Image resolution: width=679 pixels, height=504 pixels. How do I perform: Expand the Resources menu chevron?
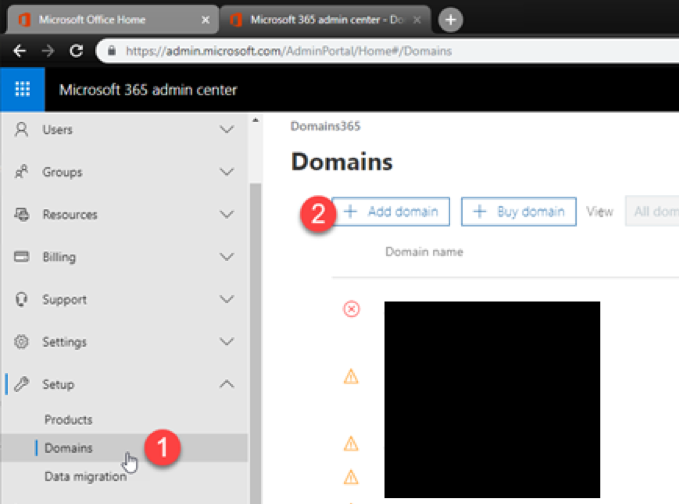(x=226, y=214)
